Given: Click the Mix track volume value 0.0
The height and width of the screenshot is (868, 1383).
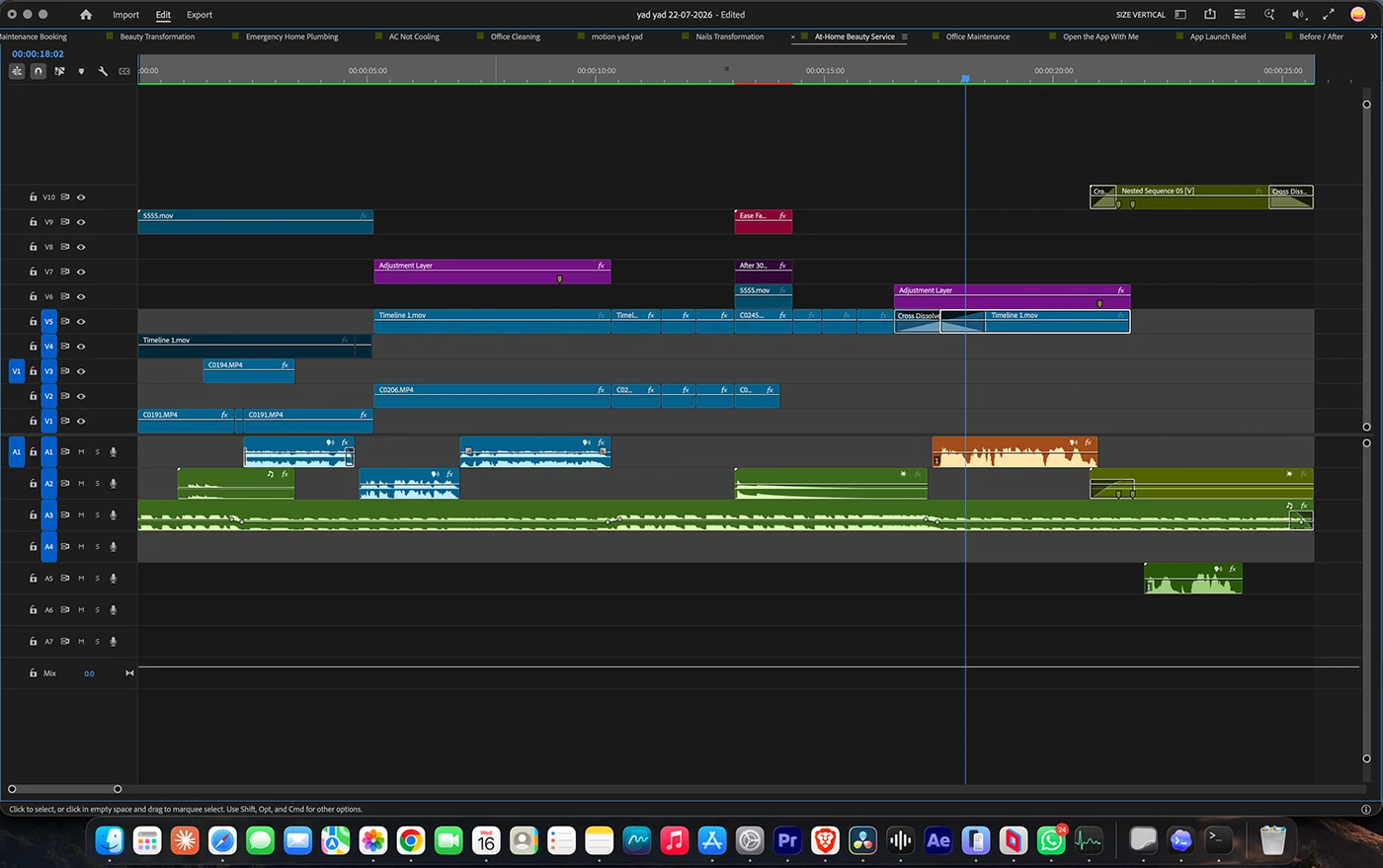Looking at the screenshot, I should [89, 673].
